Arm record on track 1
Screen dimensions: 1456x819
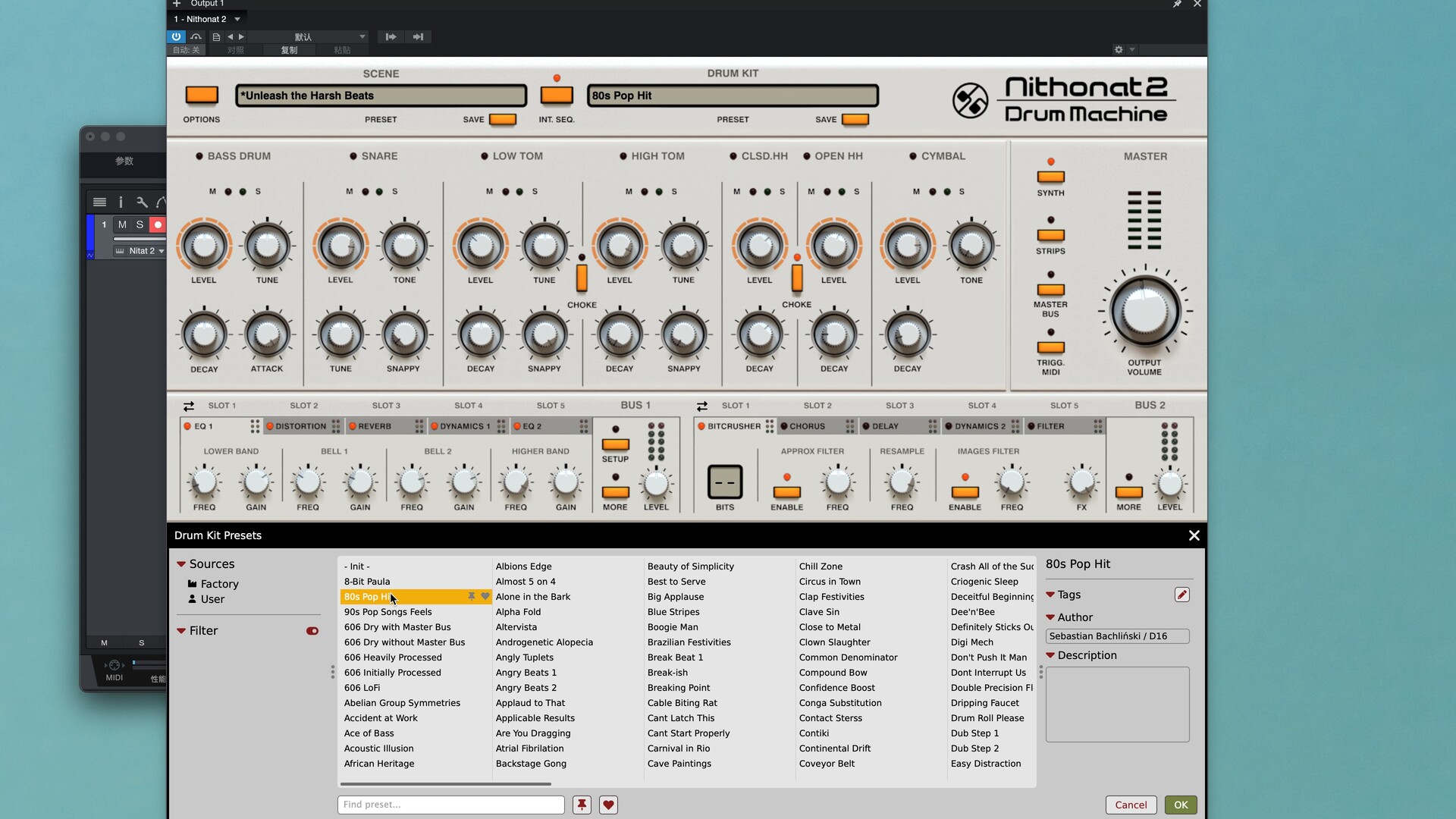click(158, 224)
